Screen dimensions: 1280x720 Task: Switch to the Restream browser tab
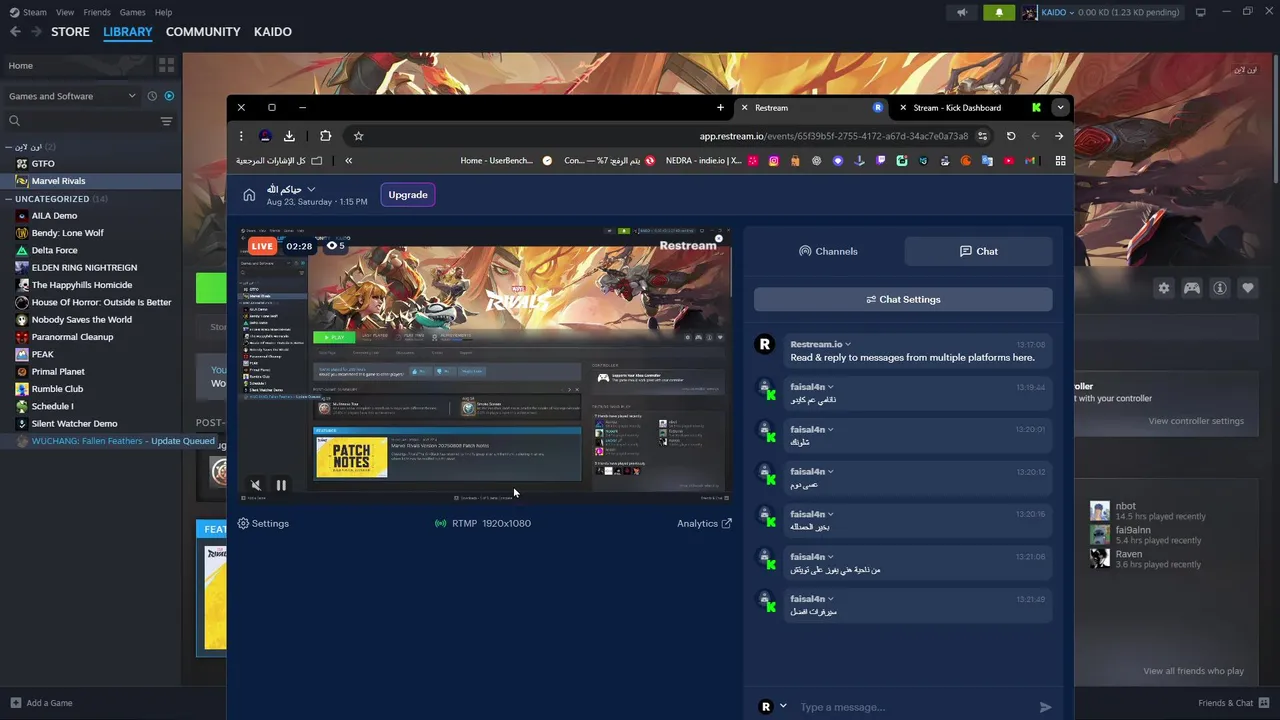(x=810, y=107)
